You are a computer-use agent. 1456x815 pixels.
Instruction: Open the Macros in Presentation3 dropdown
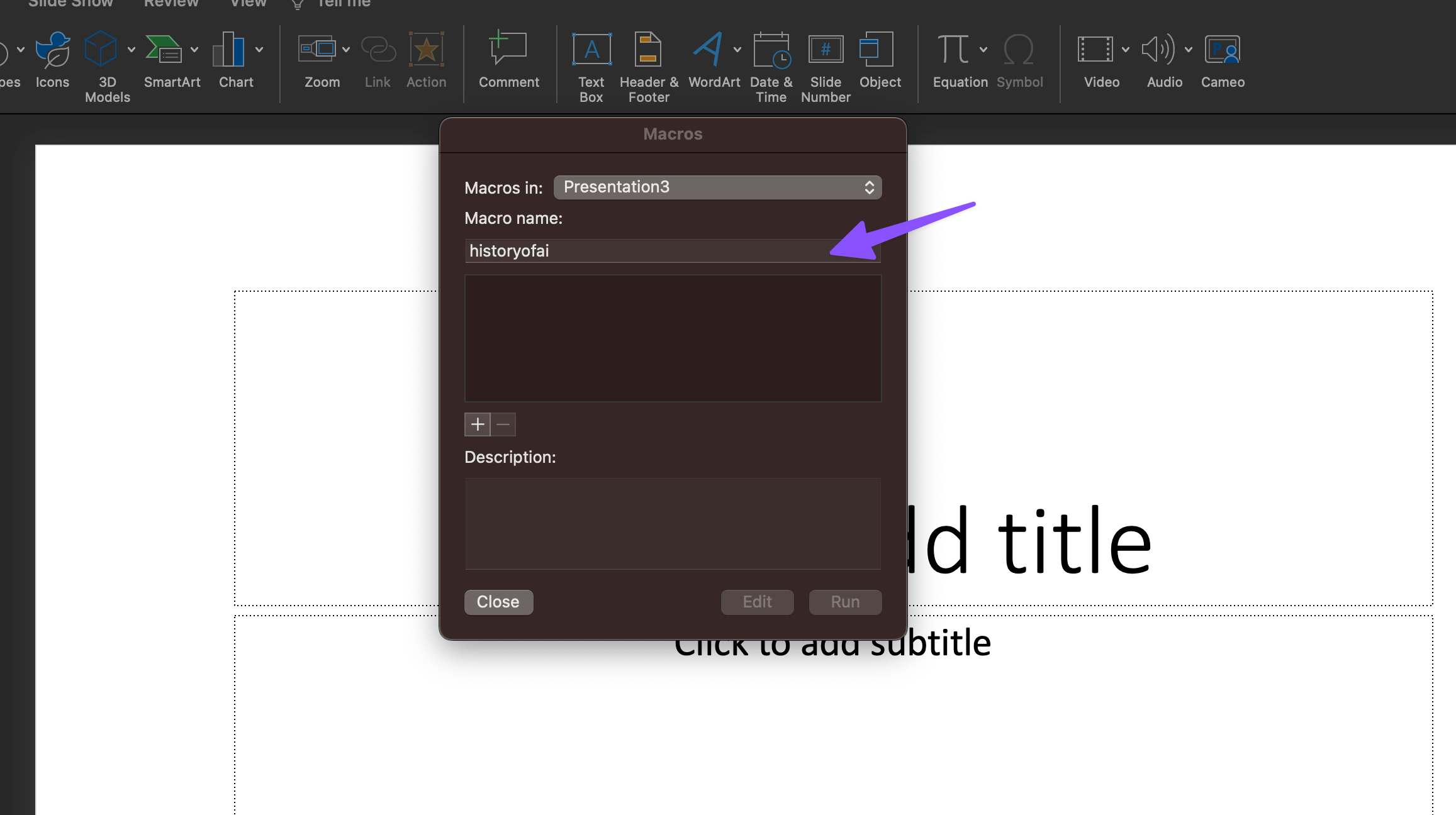click(717, 187)
